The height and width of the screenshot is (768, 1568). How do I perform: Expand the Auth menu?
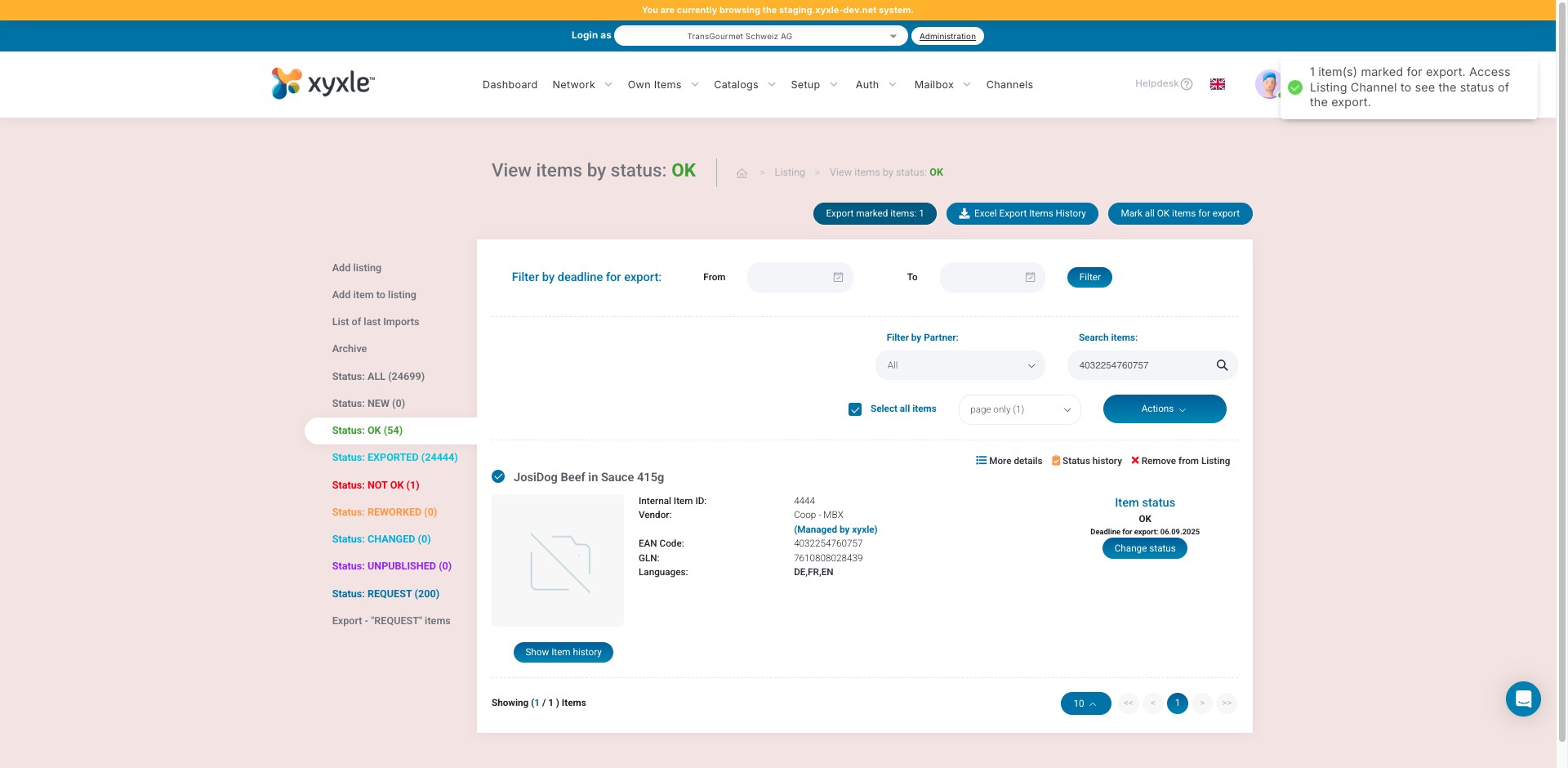click(876, 85)
